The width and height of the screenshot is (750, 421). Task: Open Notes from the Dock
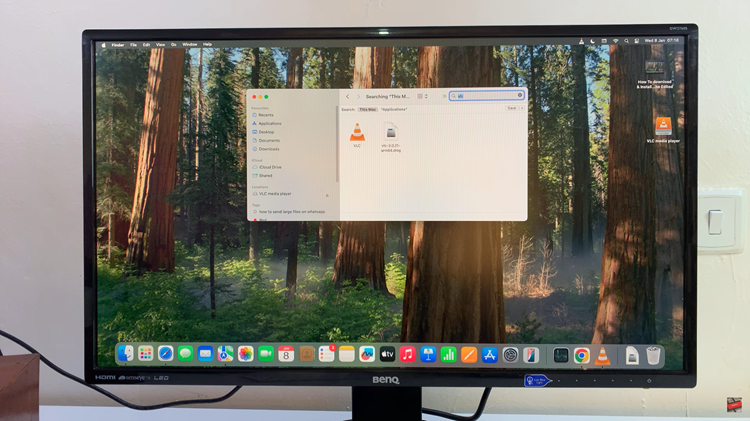pyautogui.click(x=347, y=354)
